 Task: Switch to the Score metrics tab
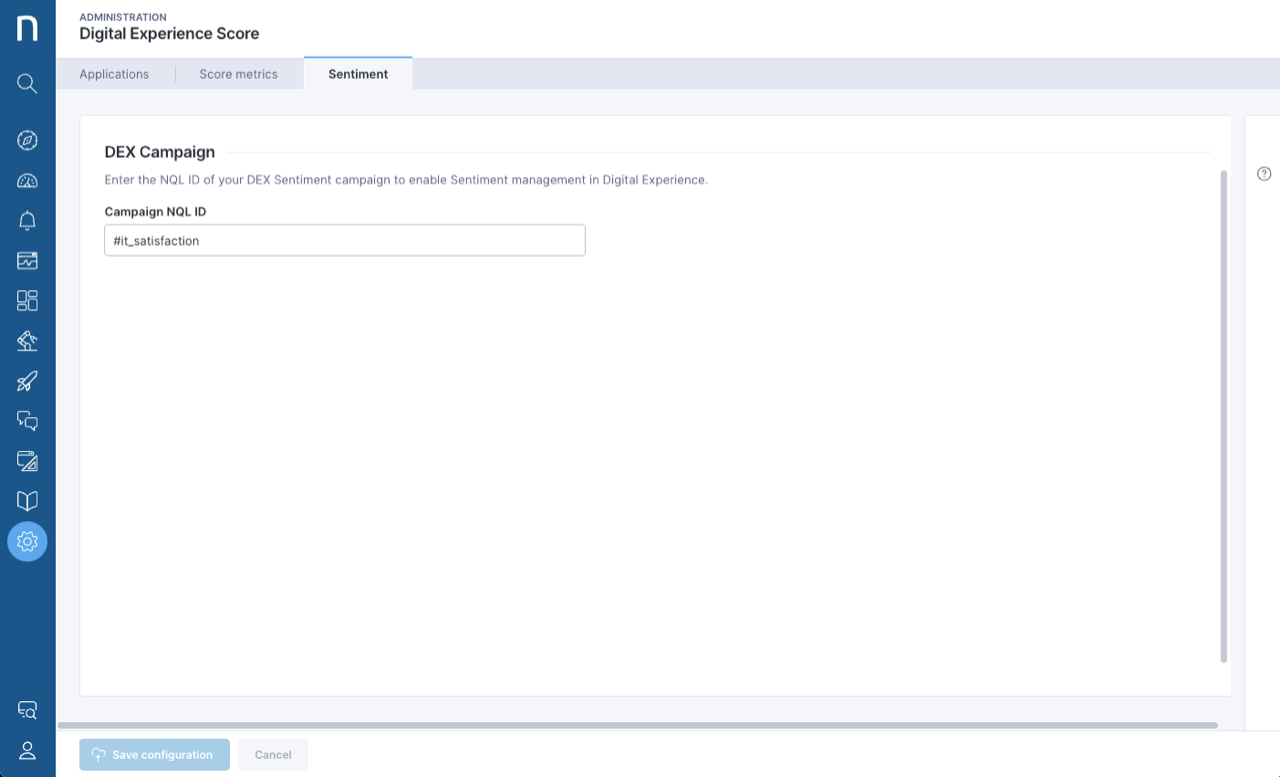[x=238, y=74]
